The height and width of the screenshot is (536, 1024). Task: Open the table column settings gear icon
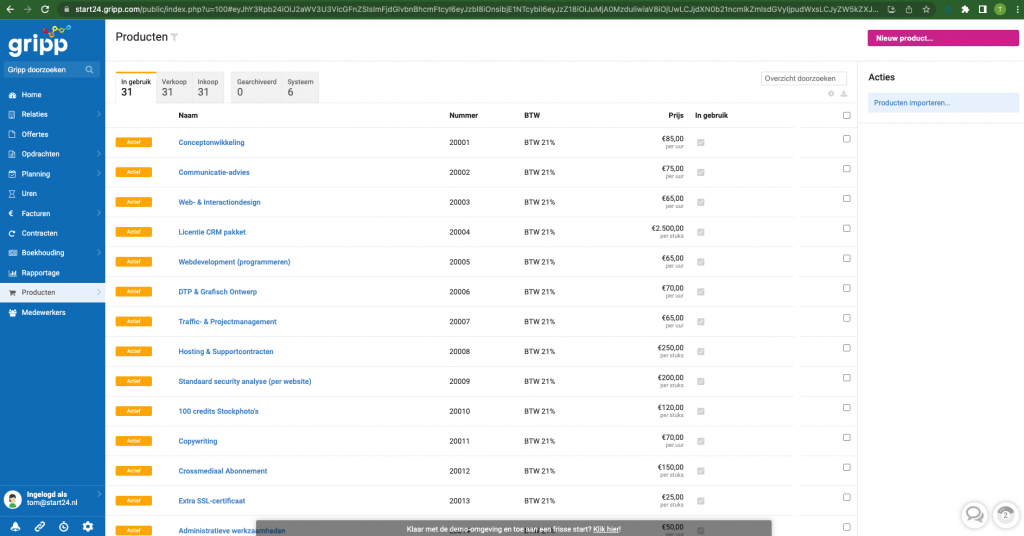point(831,94)
